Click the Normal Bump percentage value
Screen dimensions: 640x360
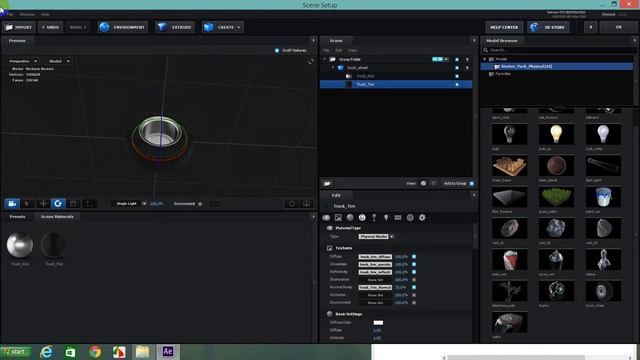400,287
